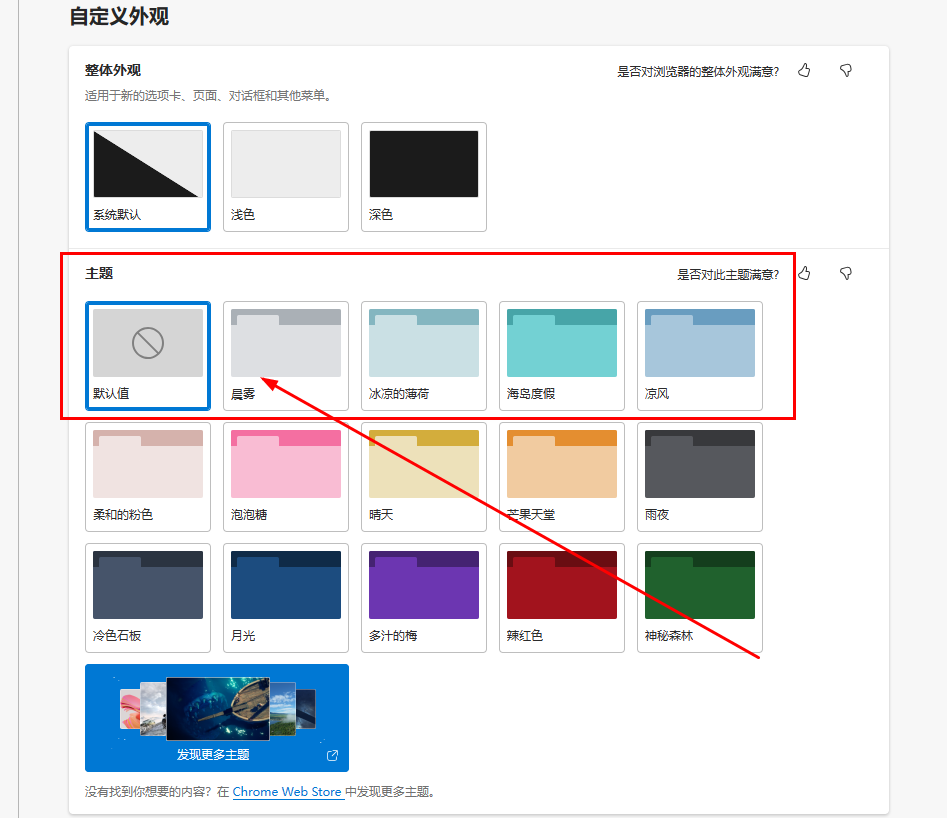
Task: 点击主题旁的点赞图标
Action: tap(804, 273)
